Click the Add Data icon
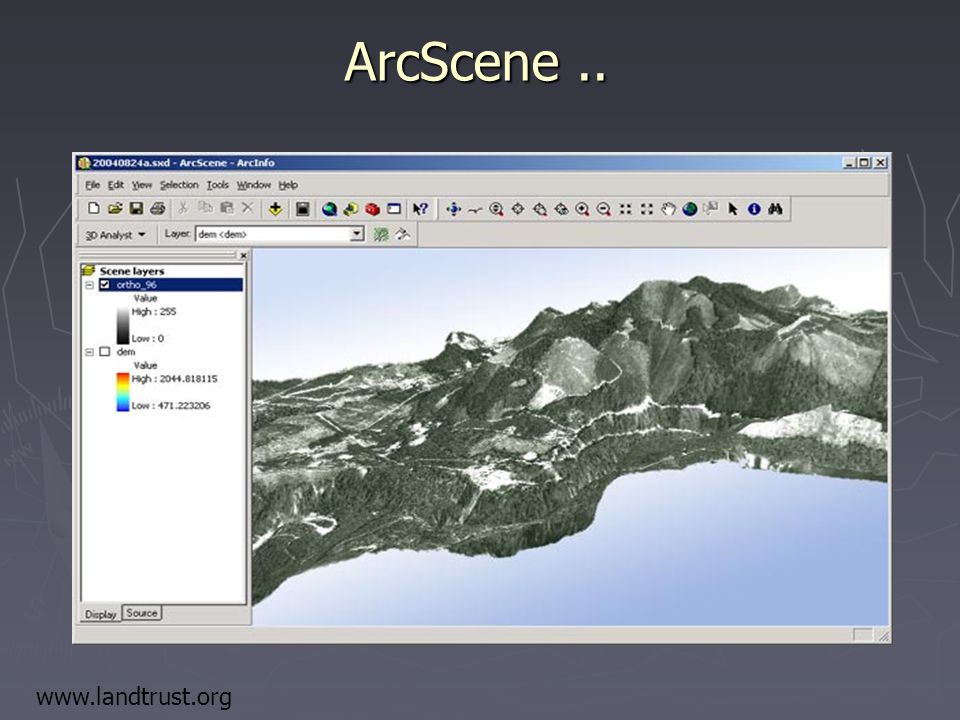Image resolution: width=960 pixels, height=720 pixels. click(276, 209)
